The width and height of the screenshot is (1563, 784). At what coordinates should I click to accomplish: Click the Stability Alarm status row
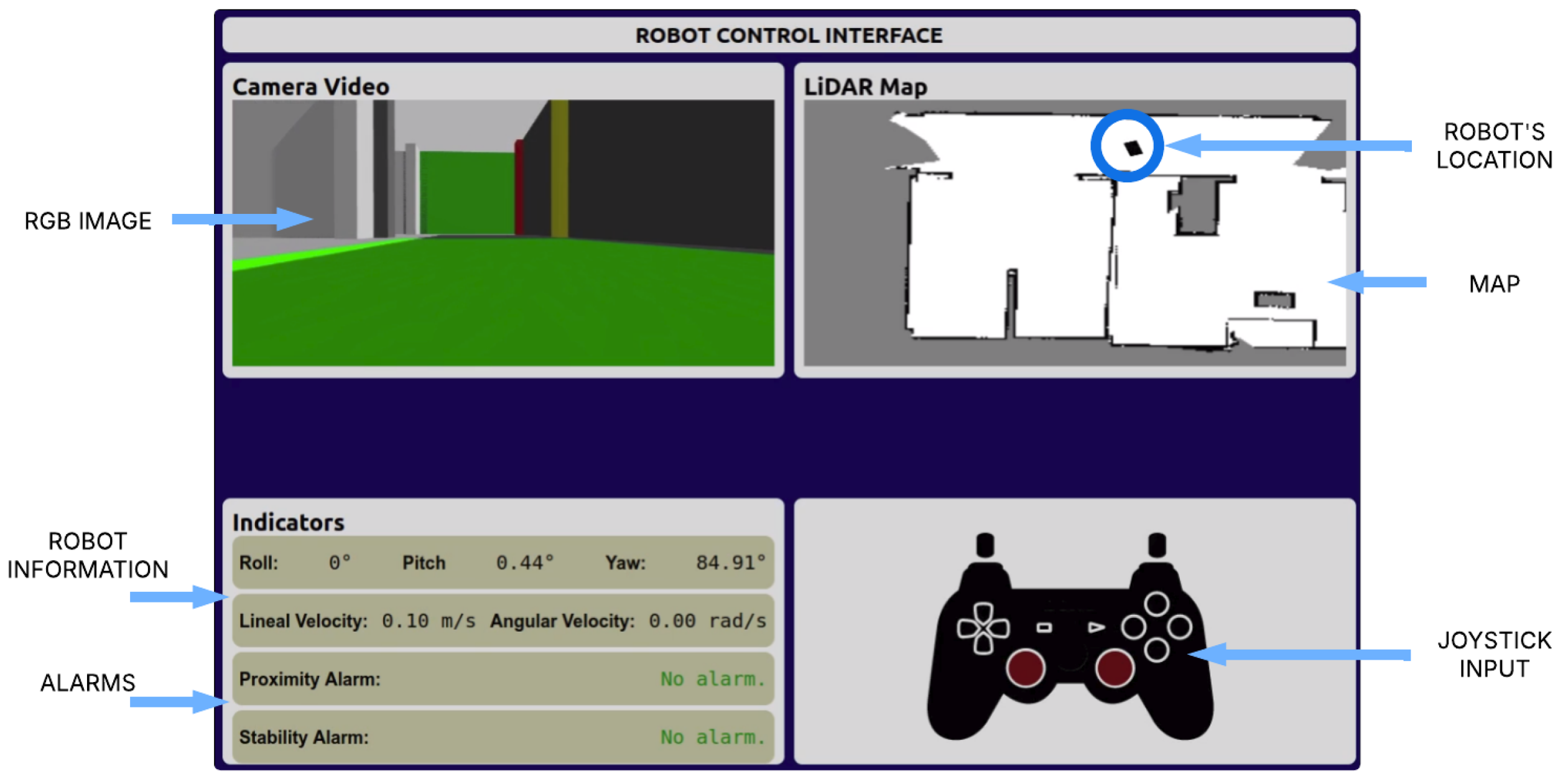pyautogui.click(x=503, y=737)
